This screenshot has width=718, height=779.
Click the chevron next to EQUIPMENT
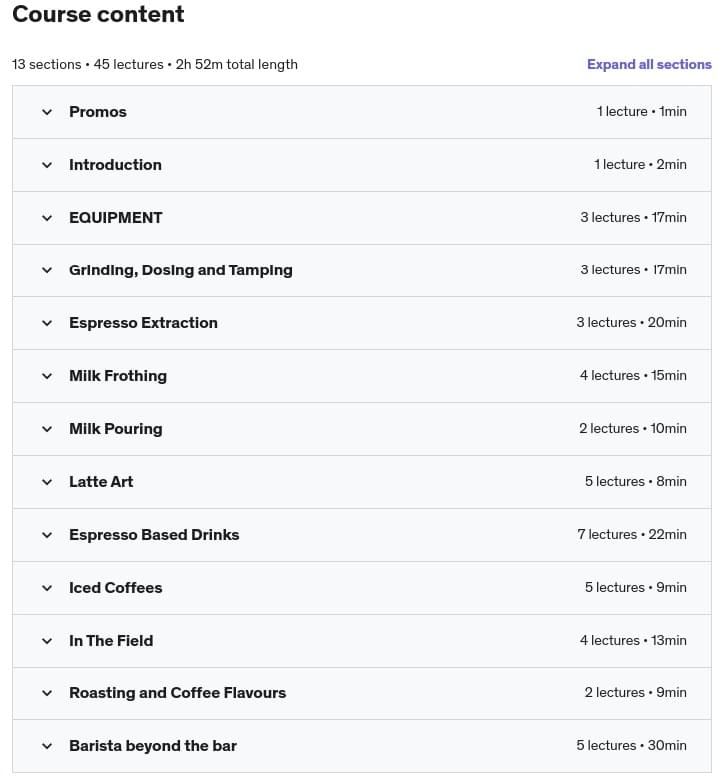[47, 218]
